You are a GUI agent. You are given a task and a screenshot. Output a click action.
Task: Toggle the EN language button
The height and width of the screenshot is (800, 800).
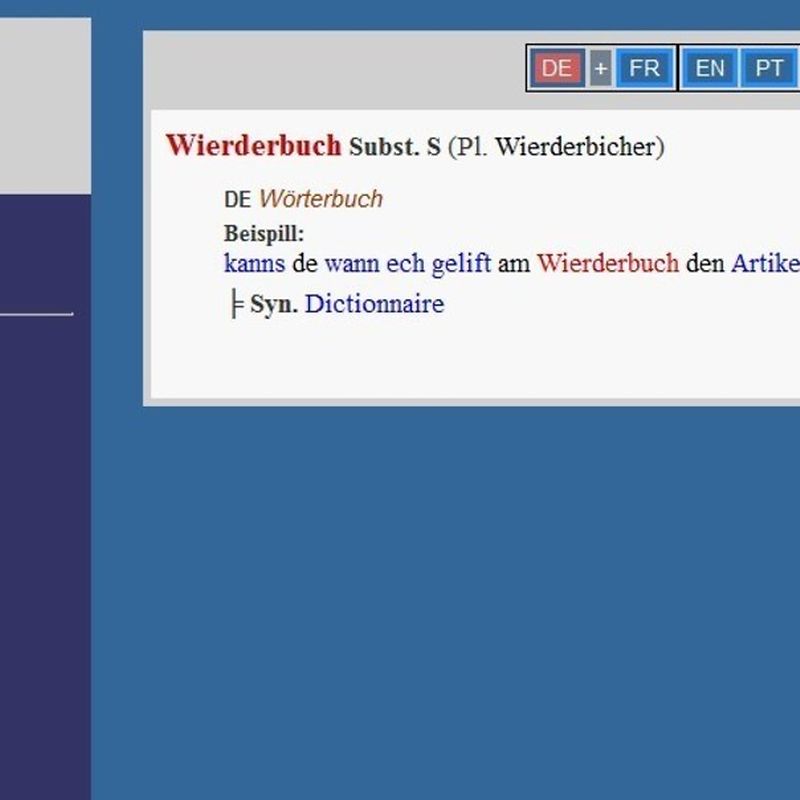tap(710, 68)
